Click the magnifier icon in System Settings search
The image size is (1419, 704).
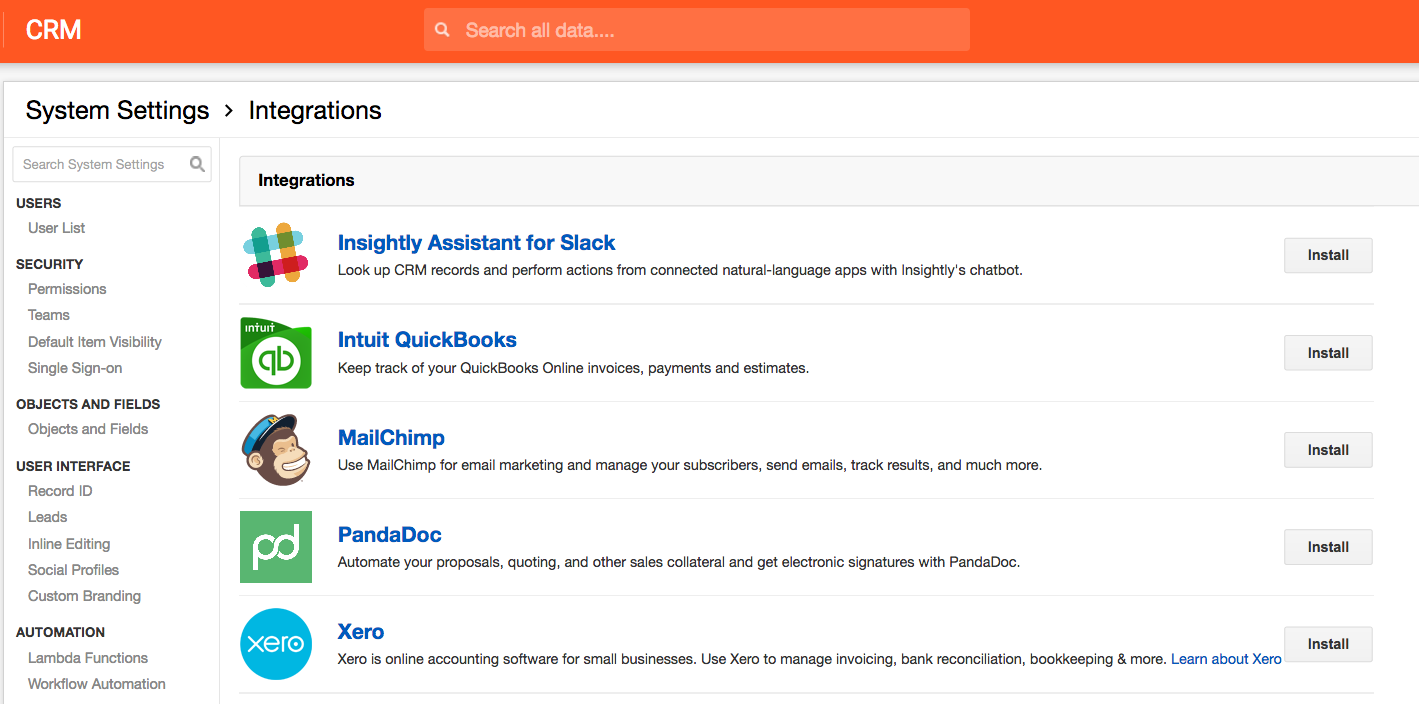coord(198,164)
